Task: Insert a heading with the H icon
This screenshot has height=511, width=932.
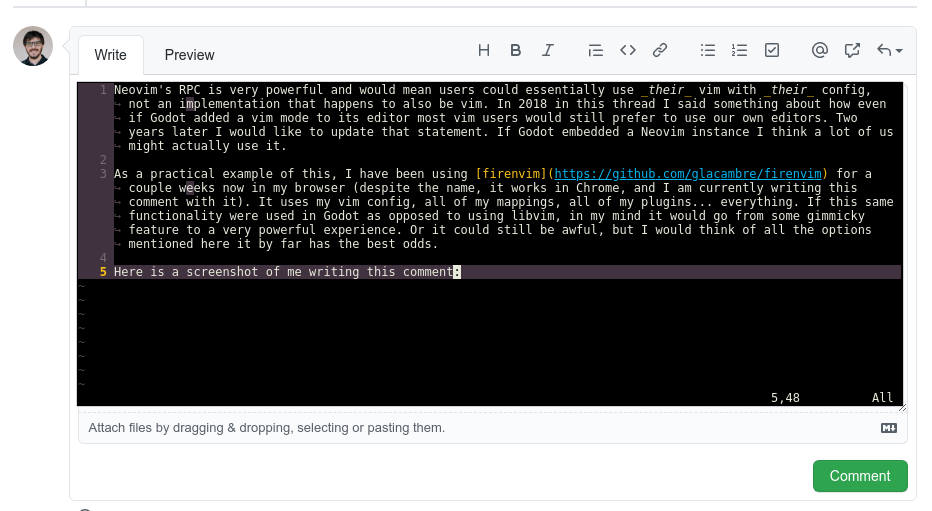Action: (x=484, y=51)
